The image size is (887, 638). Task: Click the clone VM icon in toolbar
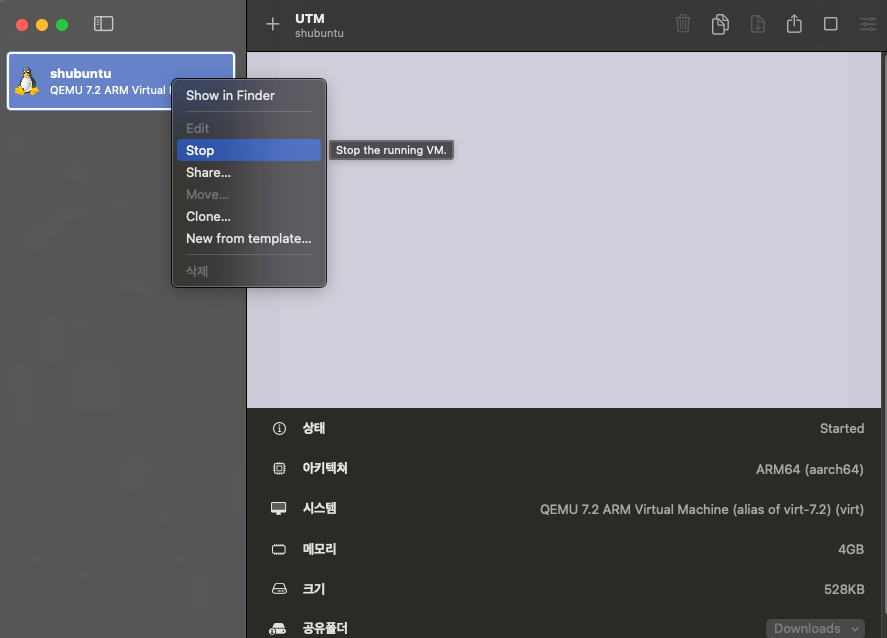coord(720,24)
